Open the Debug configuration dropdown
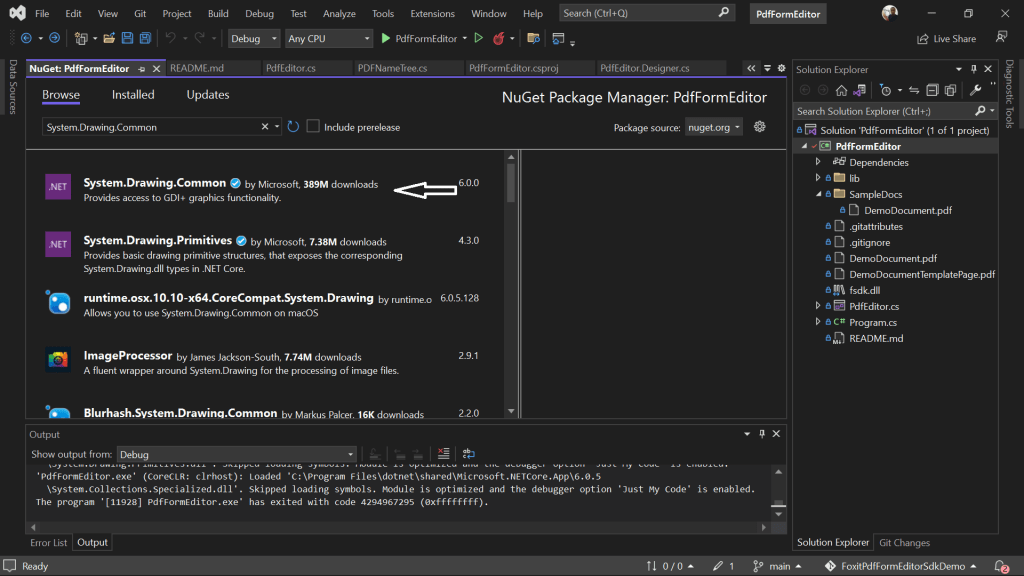The width and height of the screenshot is (1024, 576). click(253, 39)
